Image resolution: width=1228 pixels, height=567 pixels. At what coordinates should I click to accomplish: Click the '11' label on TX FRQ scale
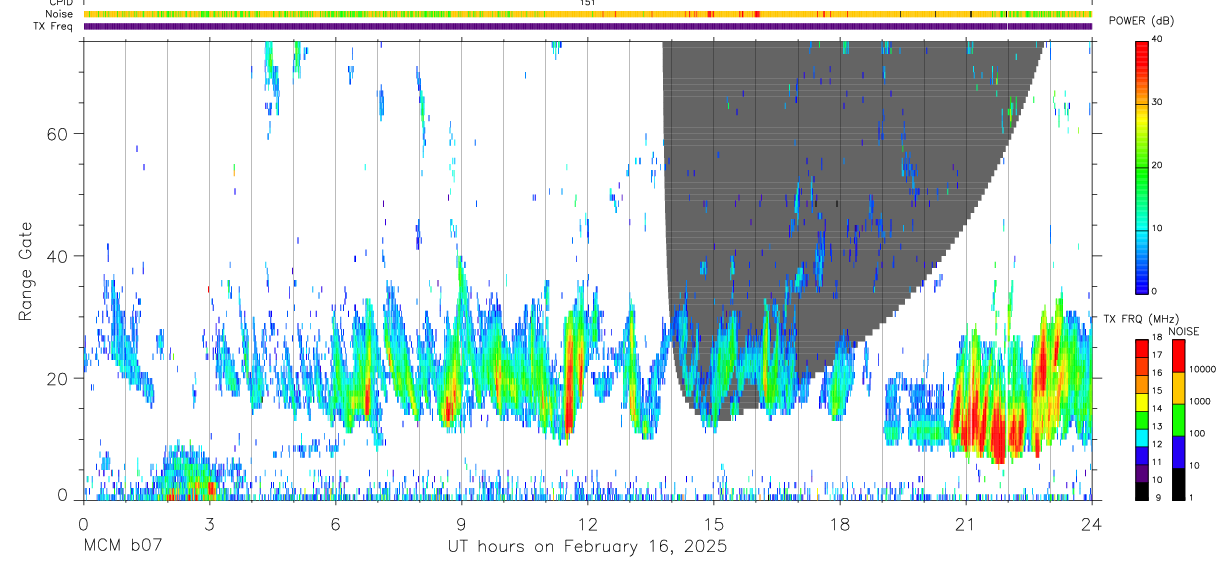(x=1157, y=463)
